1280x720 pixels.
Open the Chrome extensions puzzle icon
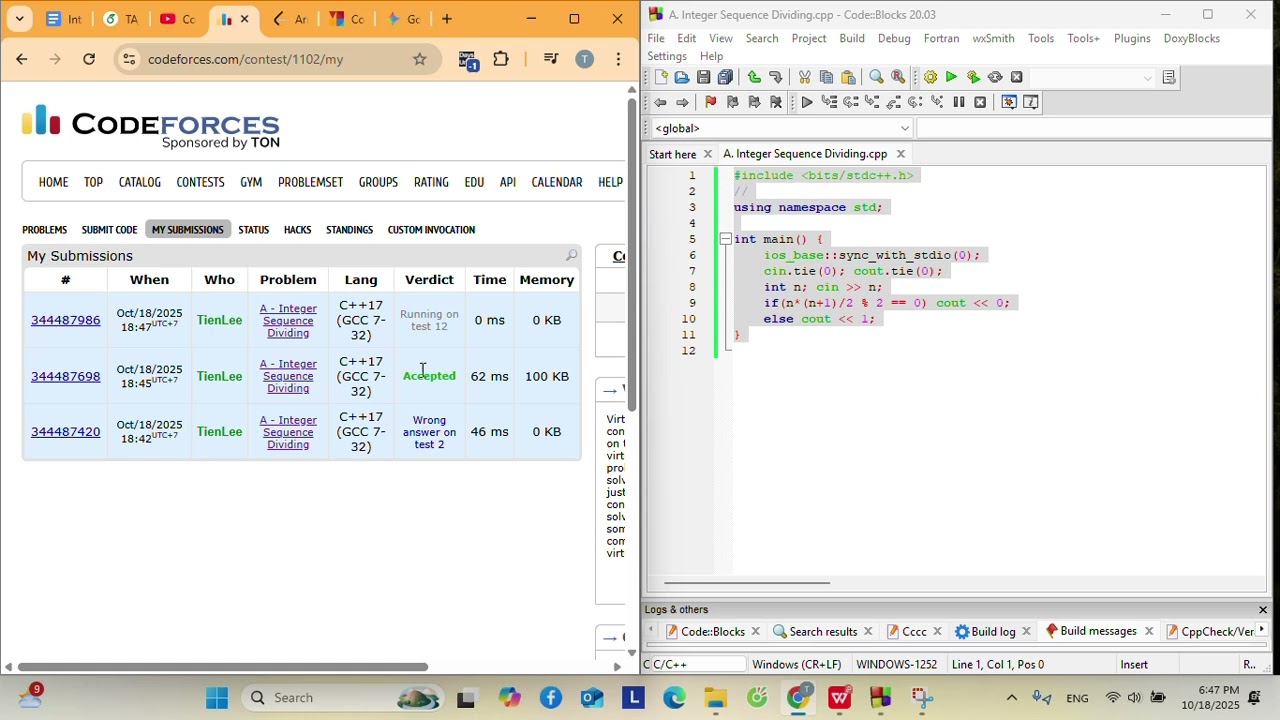point(501,59)
